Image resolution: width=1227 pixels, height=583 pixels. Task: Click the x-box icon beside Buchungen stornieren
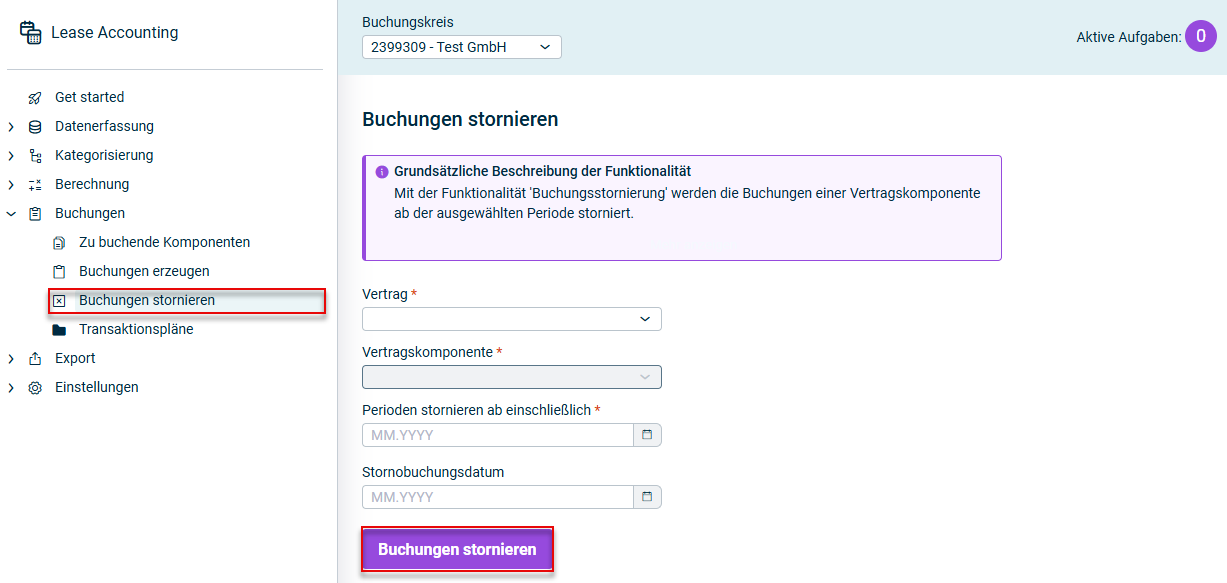59,301
